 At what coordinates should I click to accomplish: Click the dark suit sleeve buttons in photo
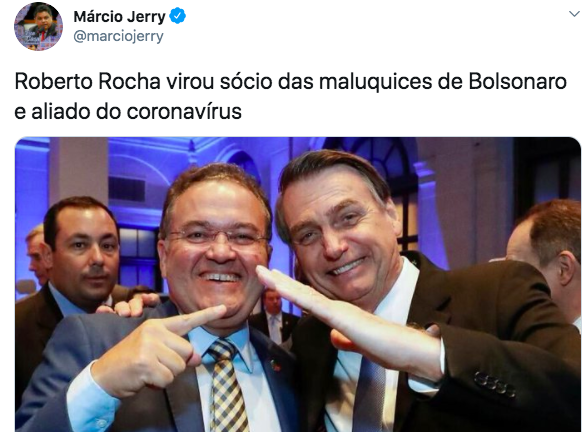[x=495, y=383]
